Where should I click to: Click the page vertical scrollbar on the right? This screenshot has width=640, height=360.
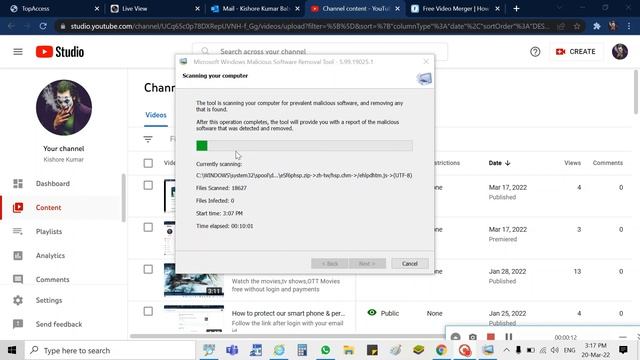point(636,92)
